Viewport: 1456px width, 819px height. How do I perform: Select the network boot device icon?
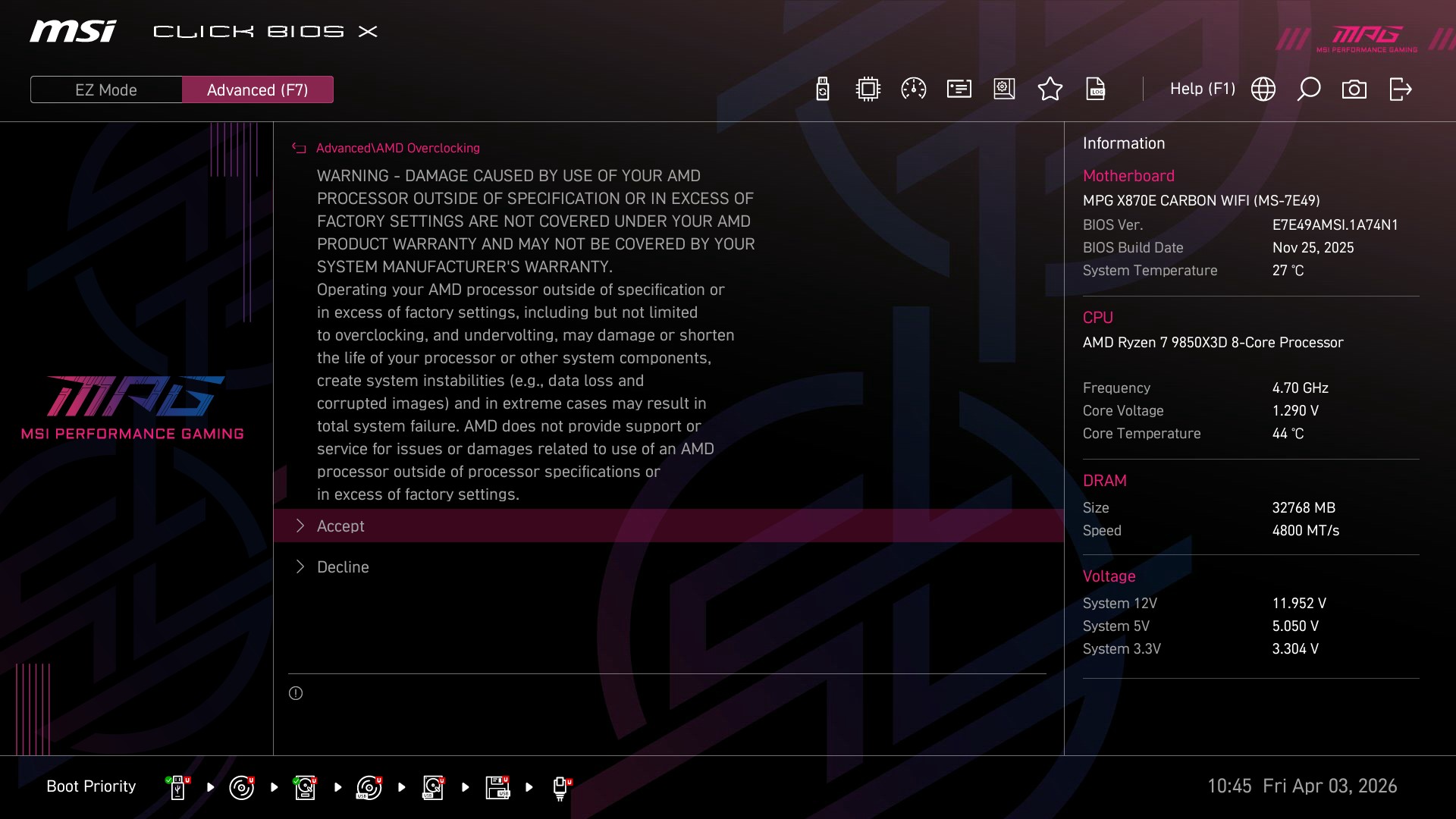pyautogui.click(x=560, y=787)
